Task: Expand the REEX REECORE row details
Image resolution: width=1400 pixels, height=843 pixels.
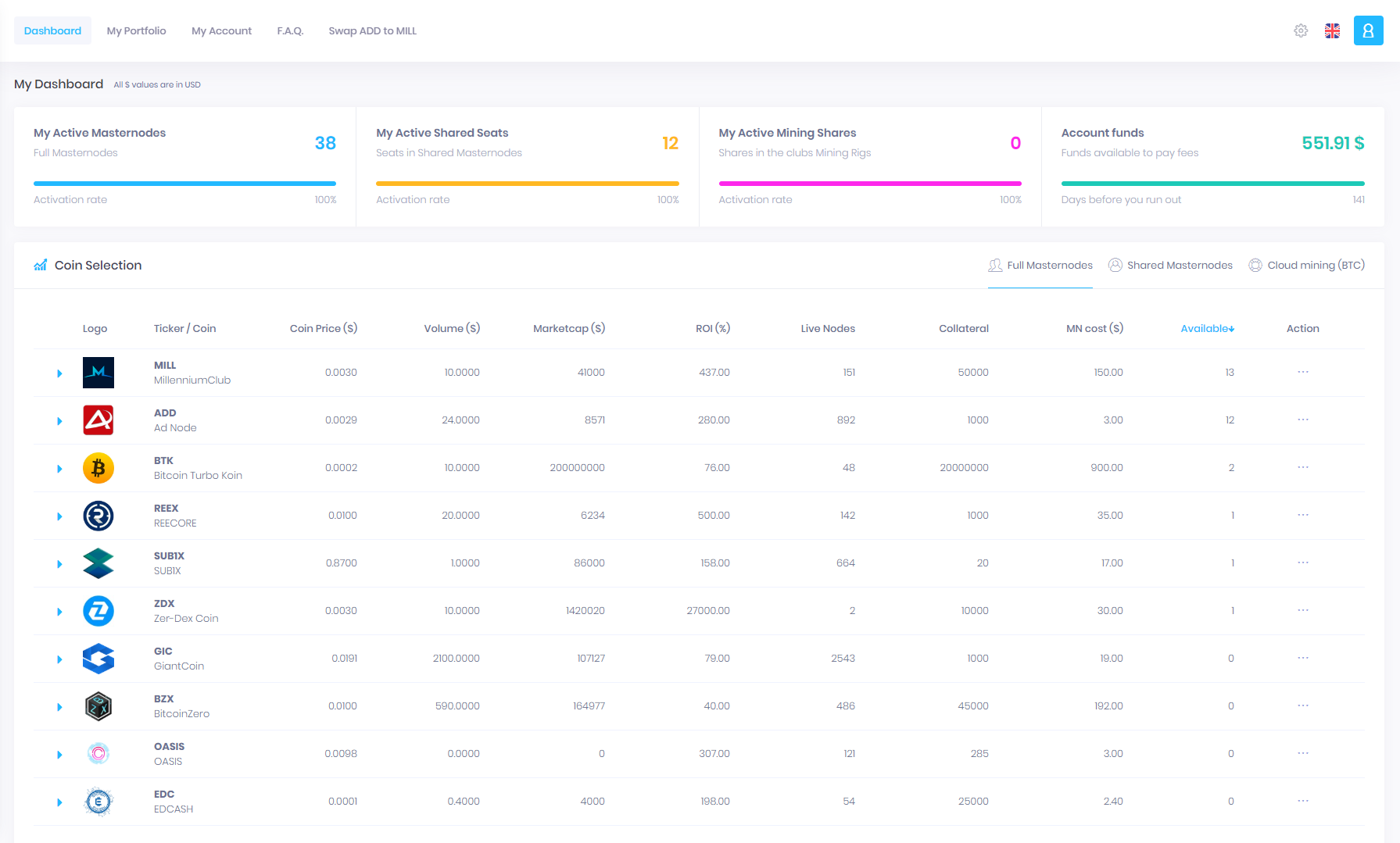Action: tap(59, 516)
